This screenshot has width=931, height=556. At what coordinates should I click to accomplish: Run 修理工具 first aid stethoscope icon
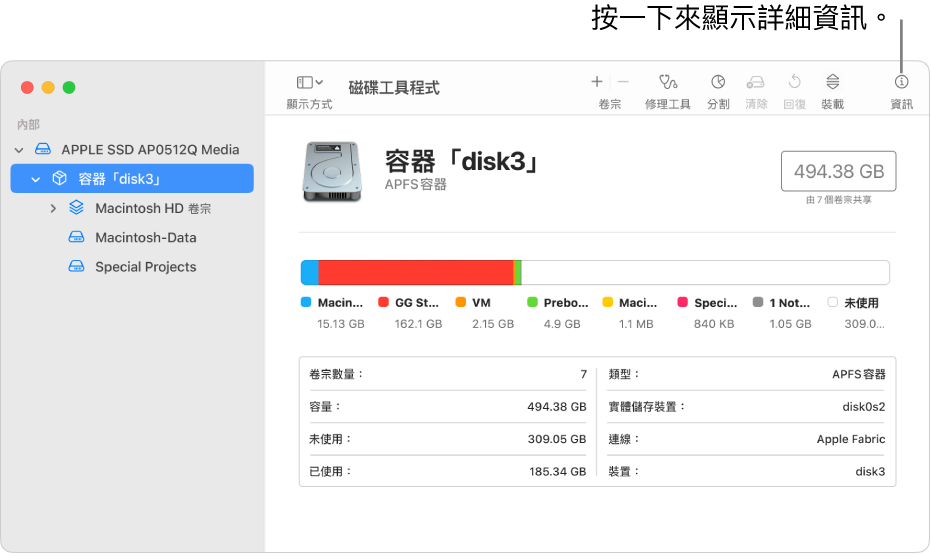[x=667, y=82]
